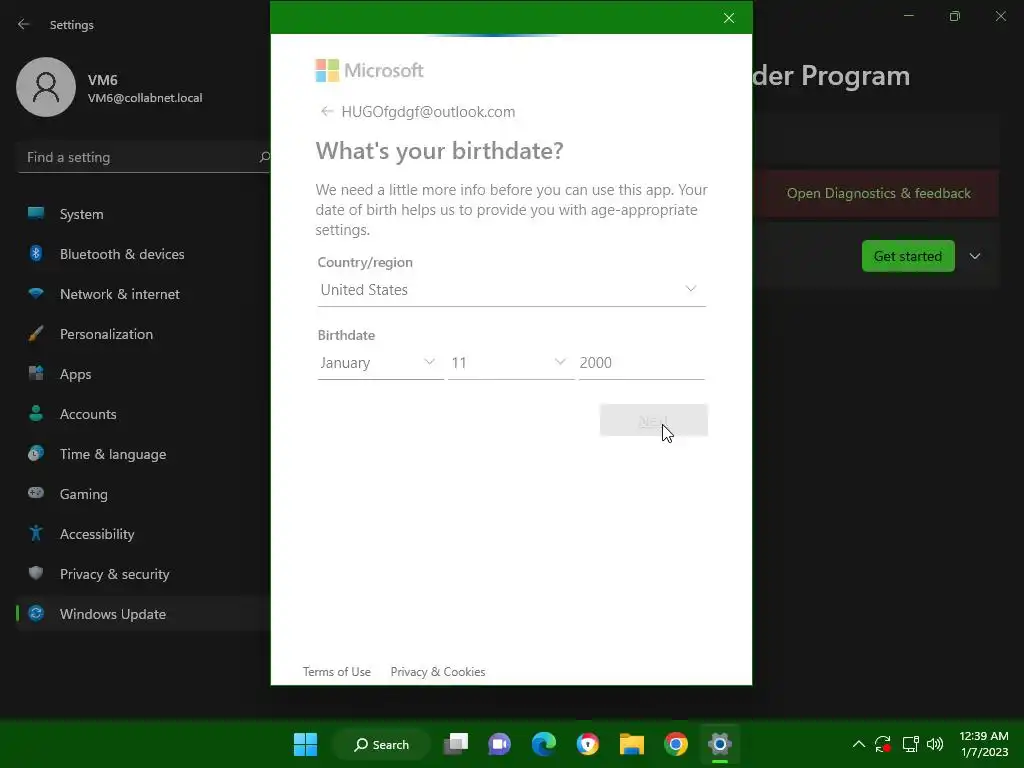Launch Microsoft Edge from the taskbar
1024x768 pixels.
tap(543, 744)
